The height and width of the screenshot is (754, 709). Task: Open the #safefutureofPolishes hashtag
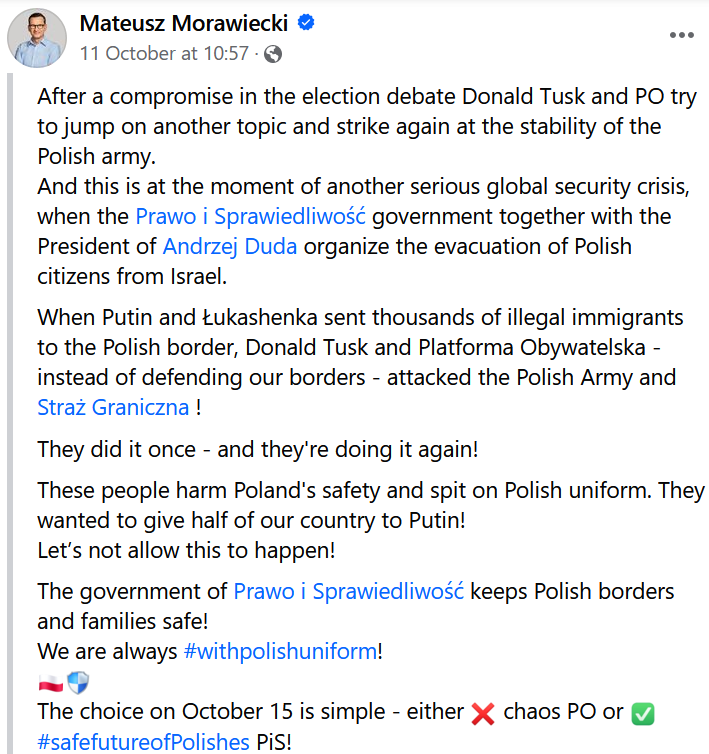143,742
